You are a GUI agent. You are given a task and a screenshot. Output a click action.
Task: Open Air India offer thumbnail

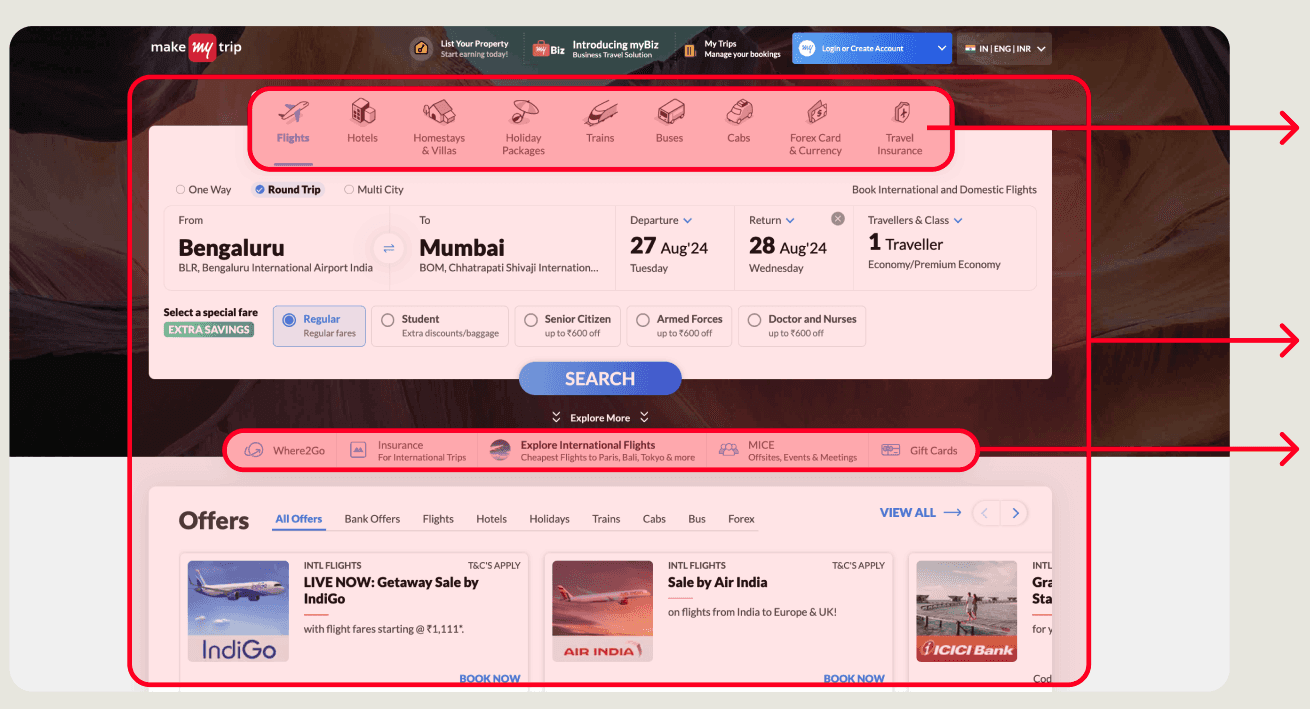click(603, 611)
